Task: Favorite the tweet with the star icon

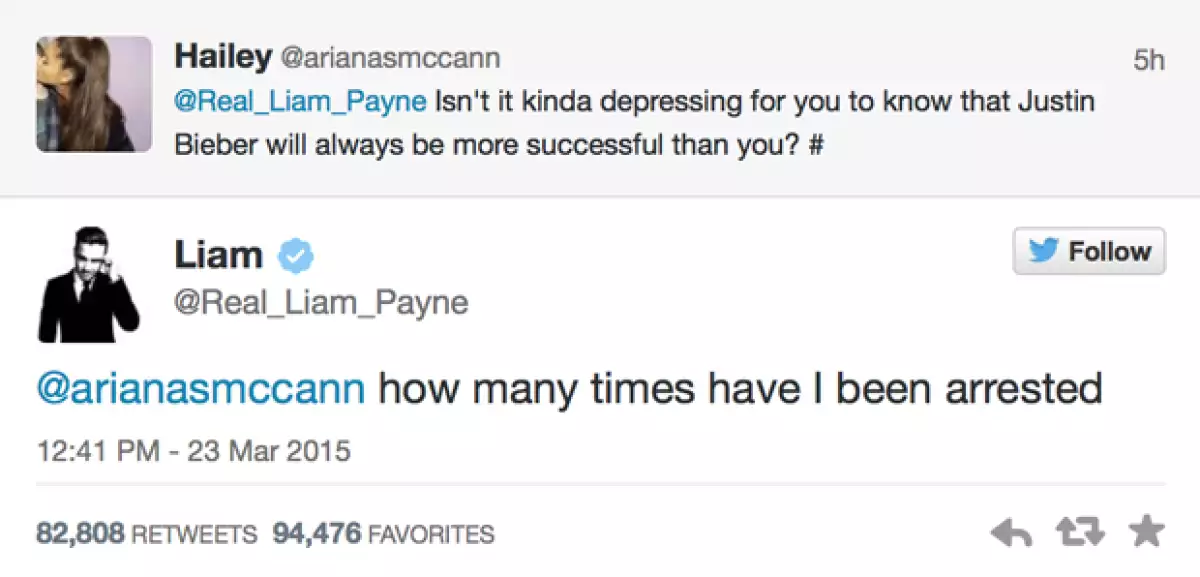Action: pyautogui.click(x=1145, y=533)
